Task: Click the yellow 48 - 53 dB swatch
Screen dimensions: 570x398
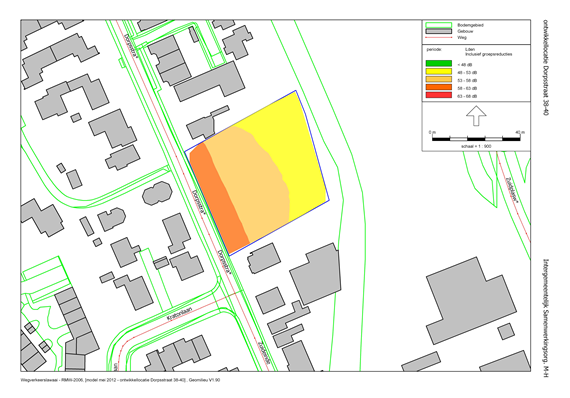Action: coord(439,72)
